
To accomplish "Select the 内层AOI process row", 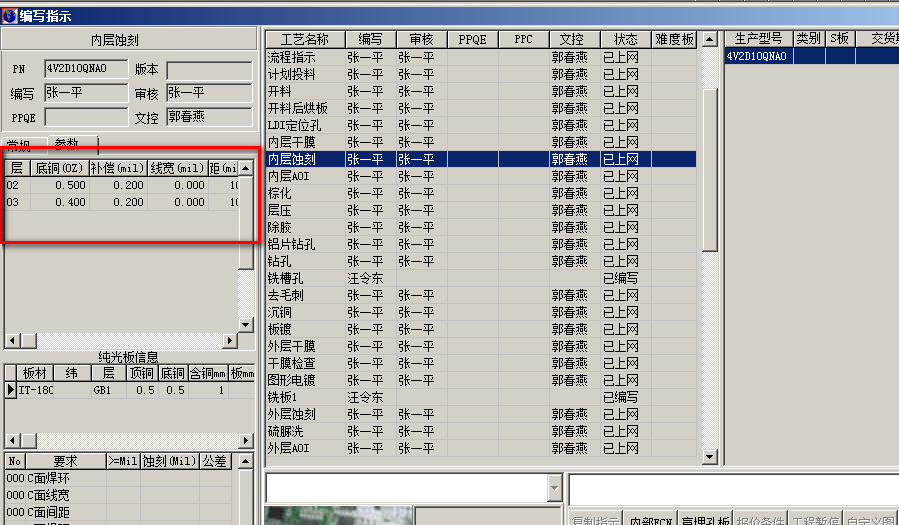I will click(x=481, y=177).
